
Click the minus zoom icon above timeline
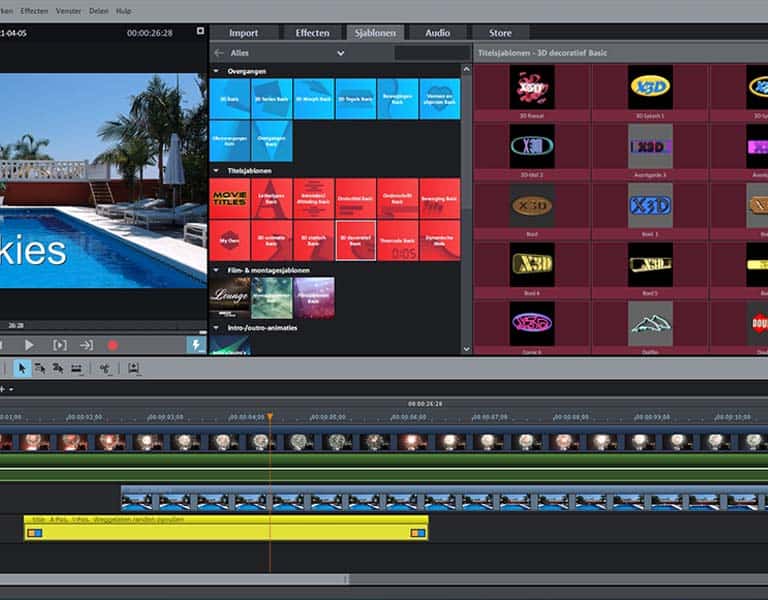(x=11, y=389)
